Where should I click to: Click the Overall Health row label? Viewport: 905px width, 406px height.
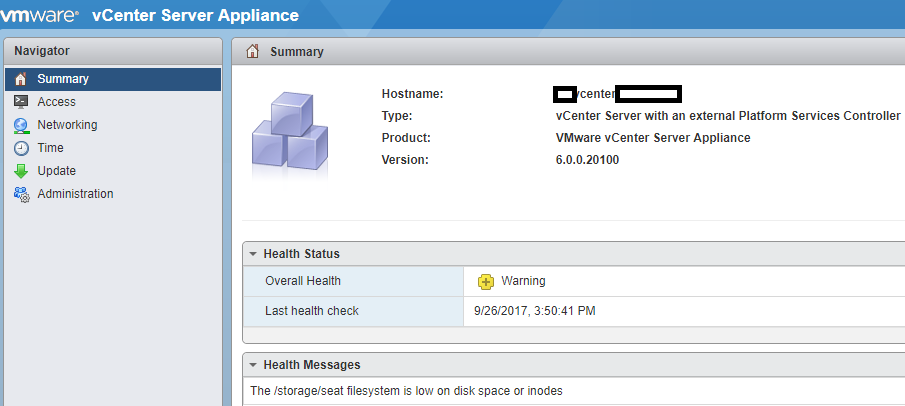[302, 281]
